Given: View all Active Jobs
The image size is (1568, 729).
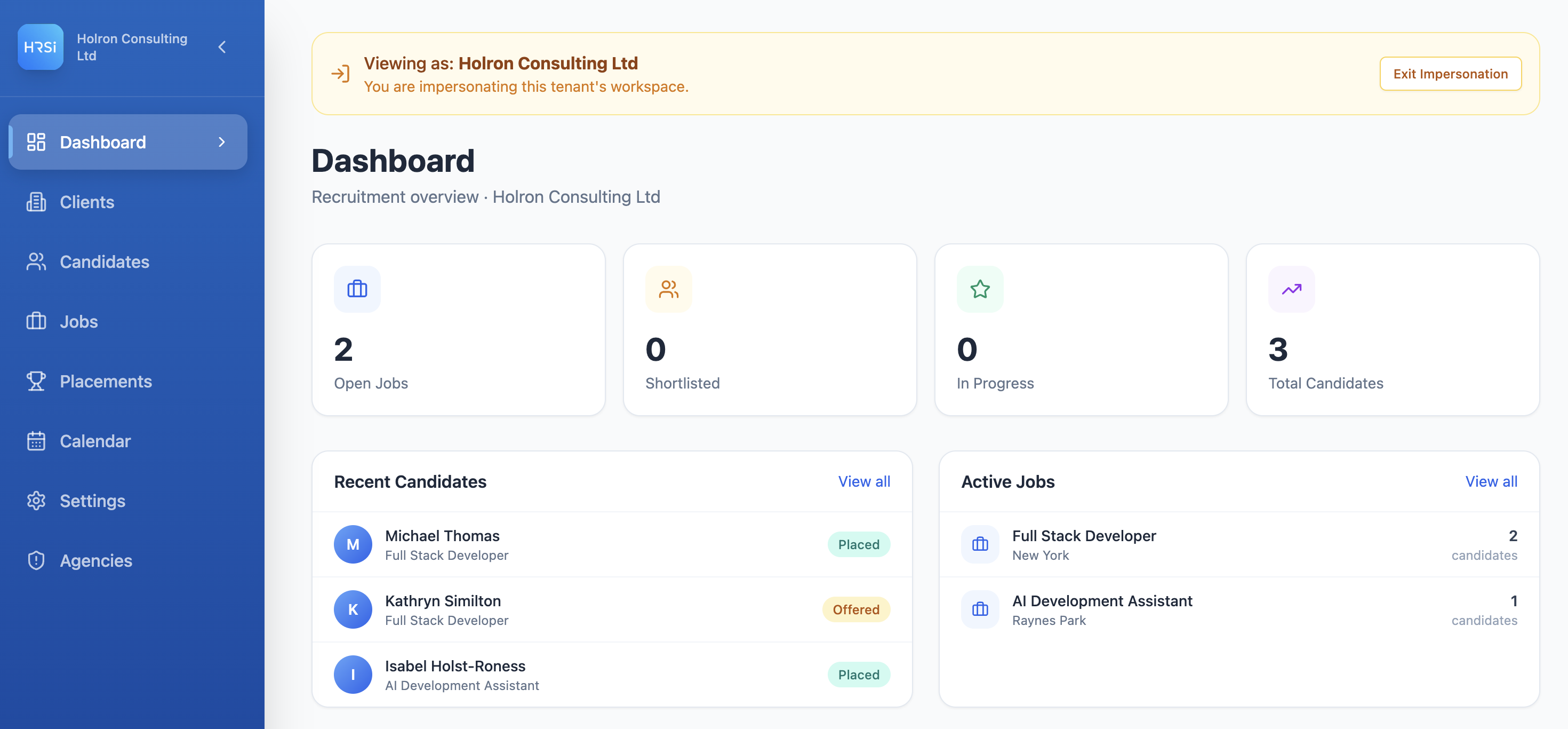Looking at the screenshot, I should tap(1491, 481).
